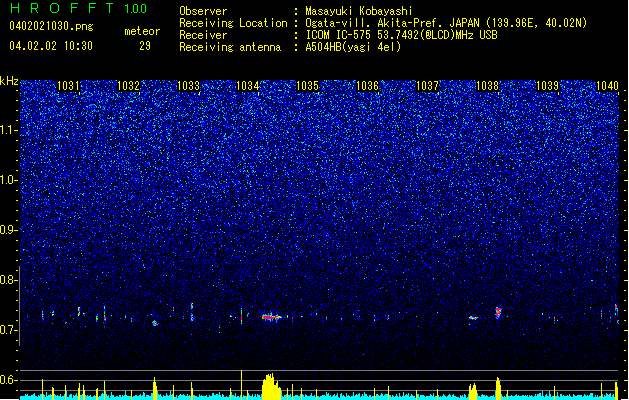Click the 'Receiver' field label

coord(203,35)
